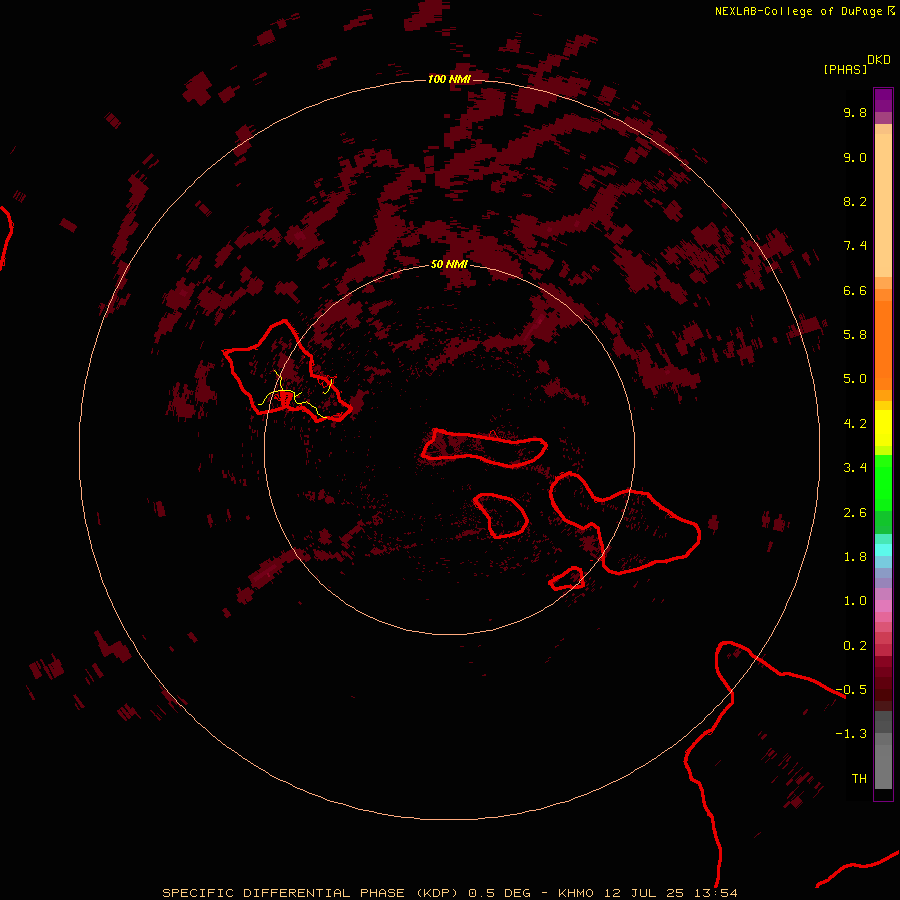Click the 0.2 value on the color scale
Image resolution: width=900 pixels, height=900 pixels.
pos(855,646)
